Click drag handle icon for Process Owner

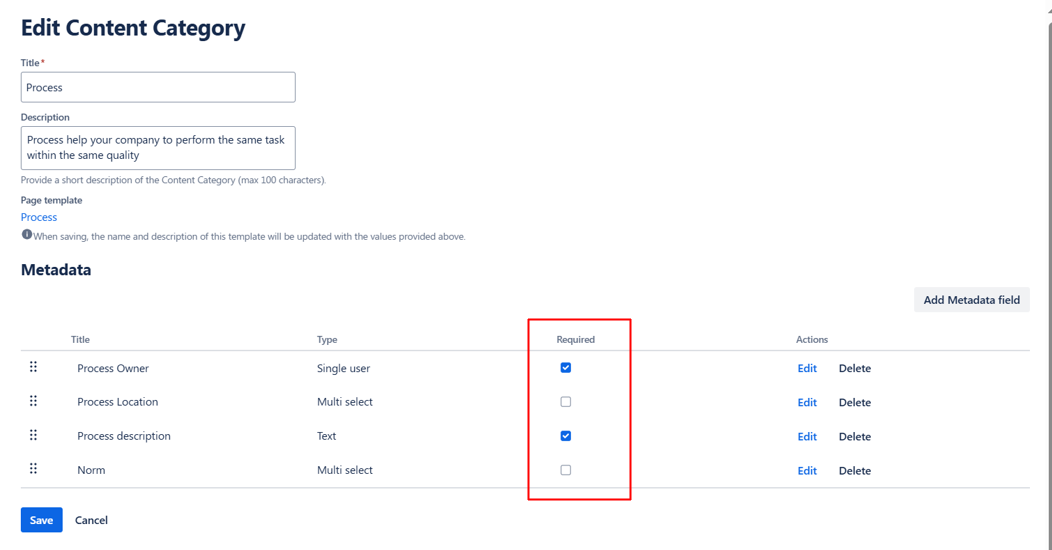tap(33, 367)
